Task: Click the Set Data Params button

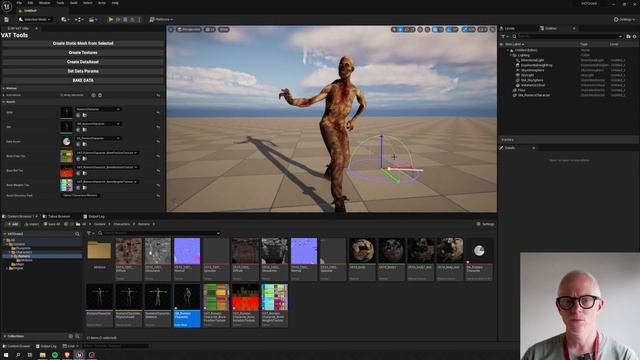Action: tap(83, 71)
